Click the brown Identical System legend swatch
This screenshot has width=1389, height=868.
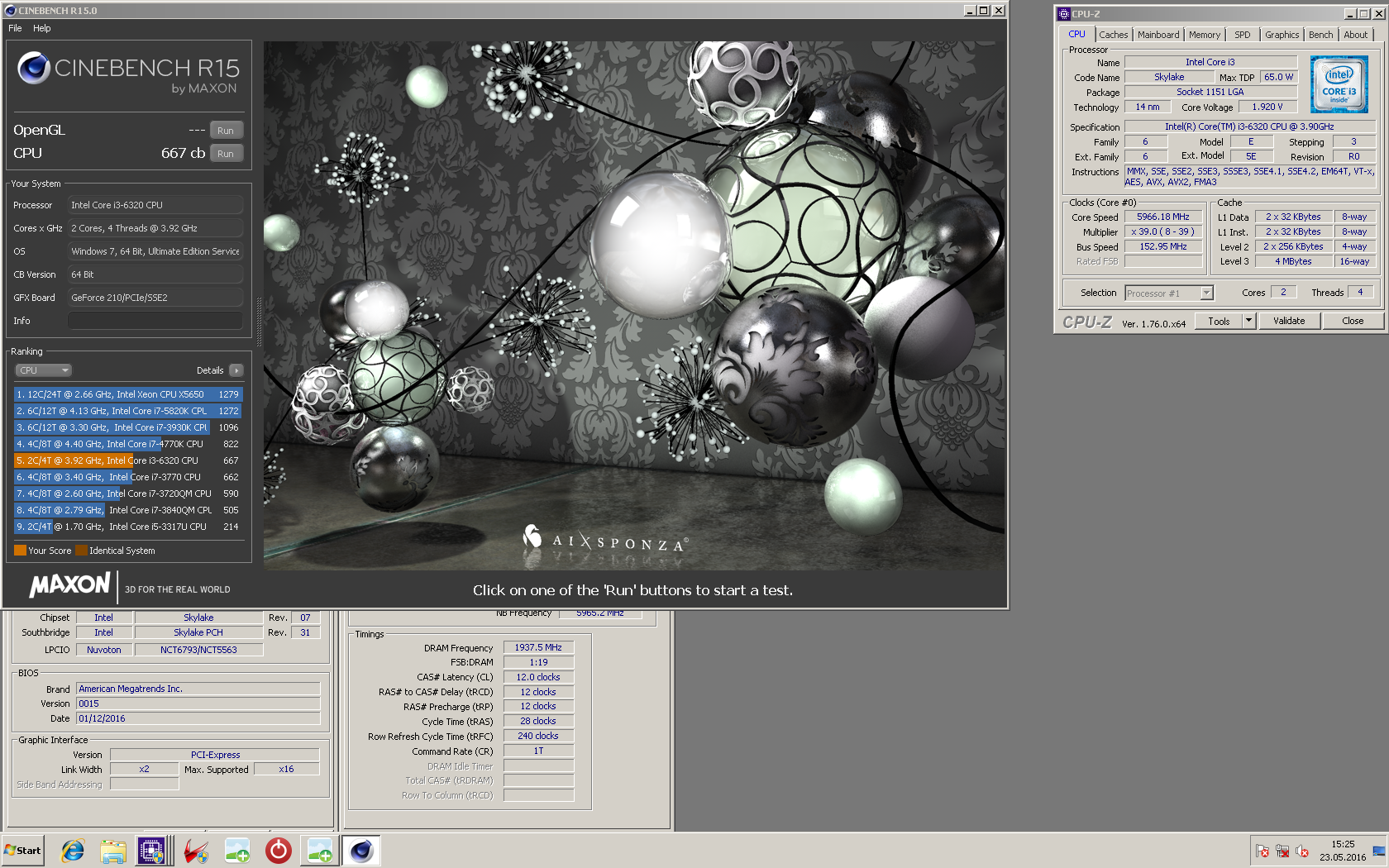81,551
